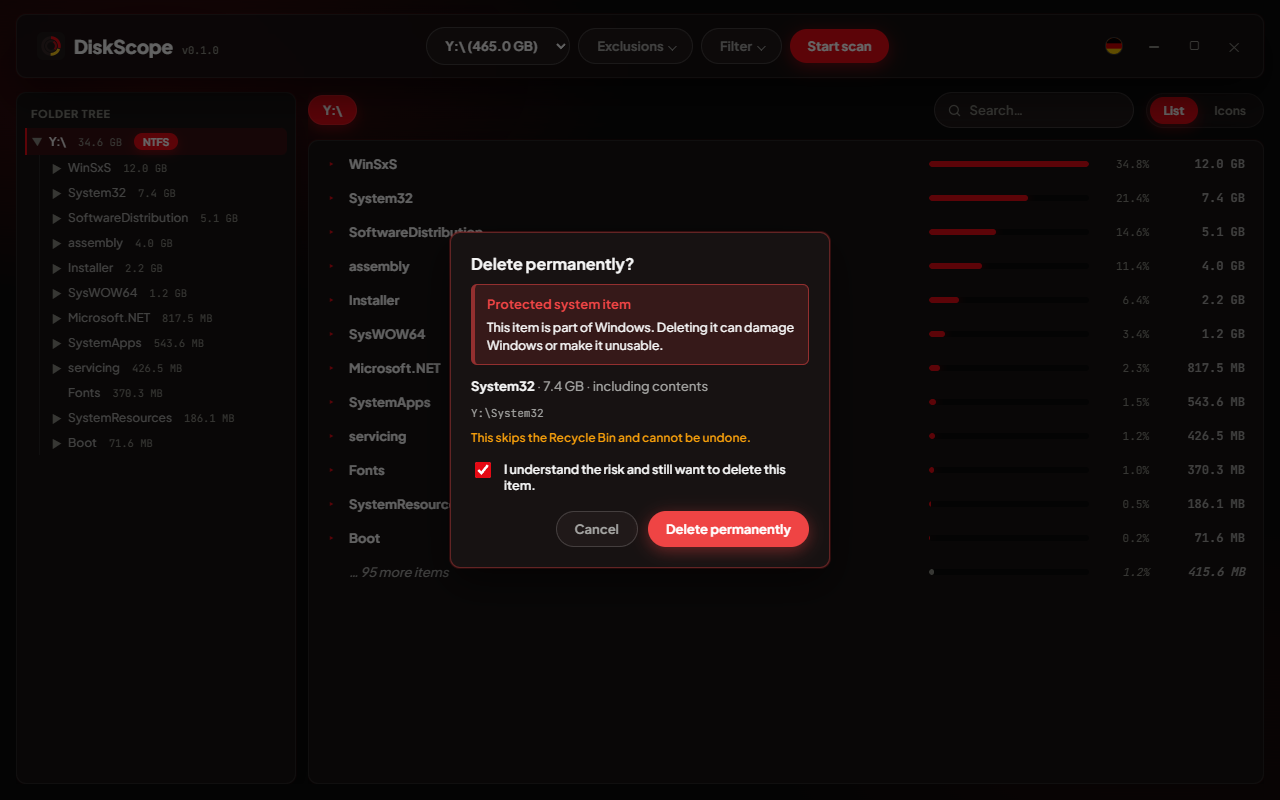This screenshot has height=800, width=1280.
Task: Click System32 usage bar at 21.4%
Action: (1009, 198)
